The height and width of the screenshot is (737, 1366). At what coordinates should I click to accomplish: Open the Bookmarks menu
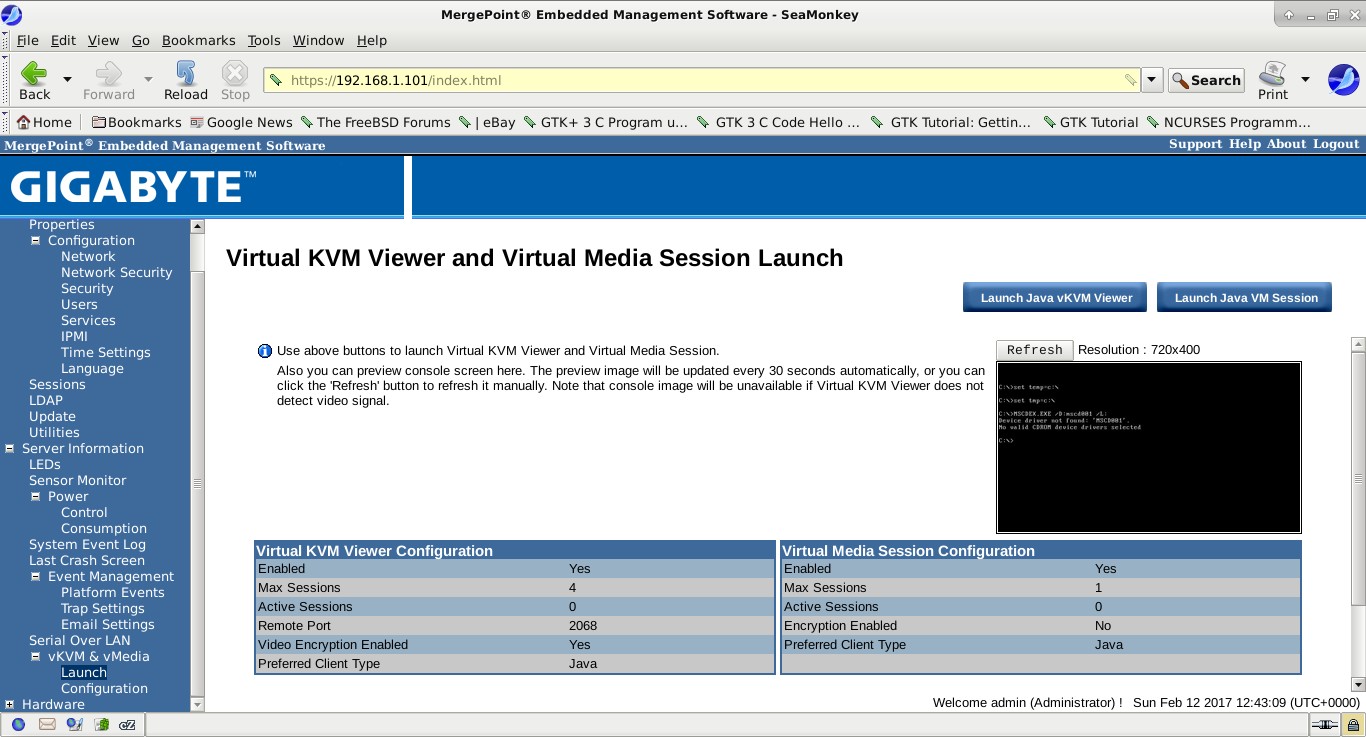[198, 40]
